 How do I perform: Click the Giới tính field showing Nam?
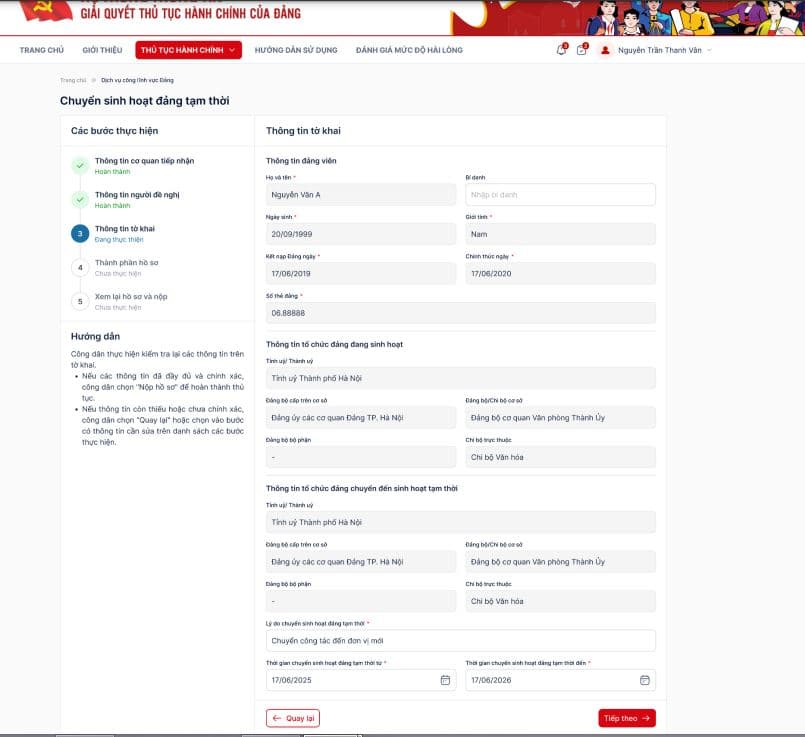(x=560, y=234)
